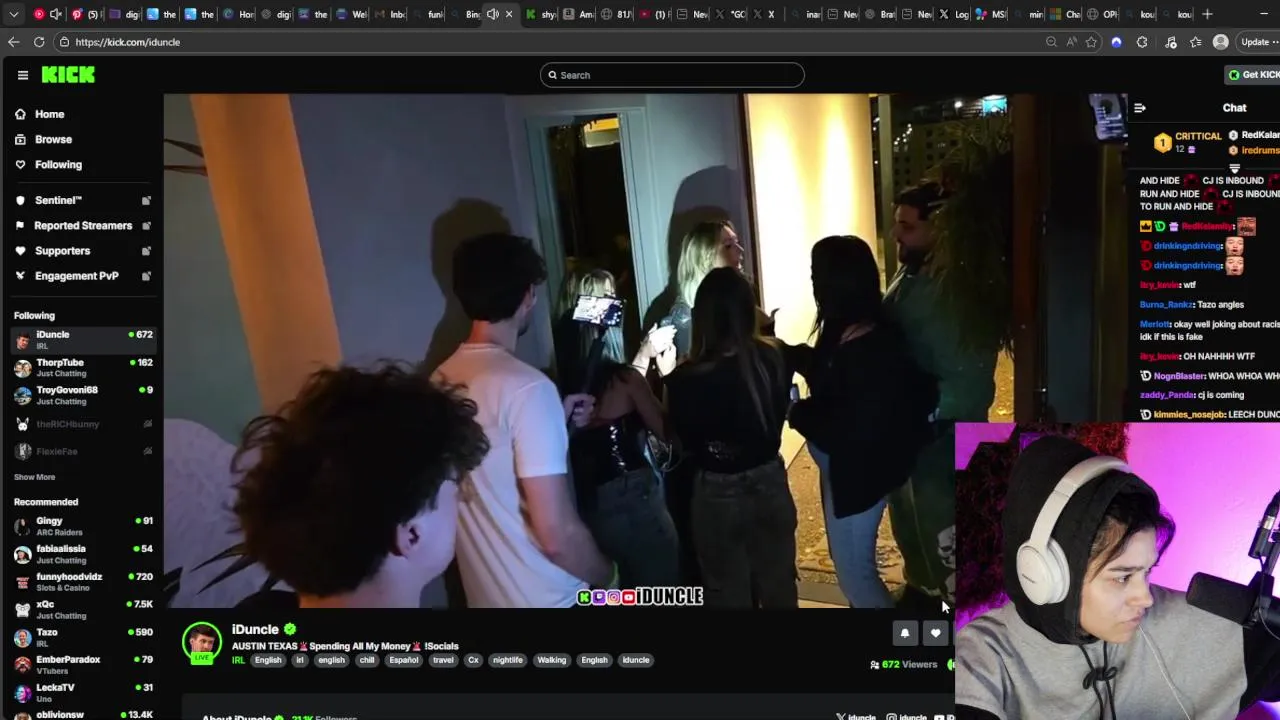
Task: Bookmark this page with the star
Action: pyautogui.click(x=1091, y=42)
